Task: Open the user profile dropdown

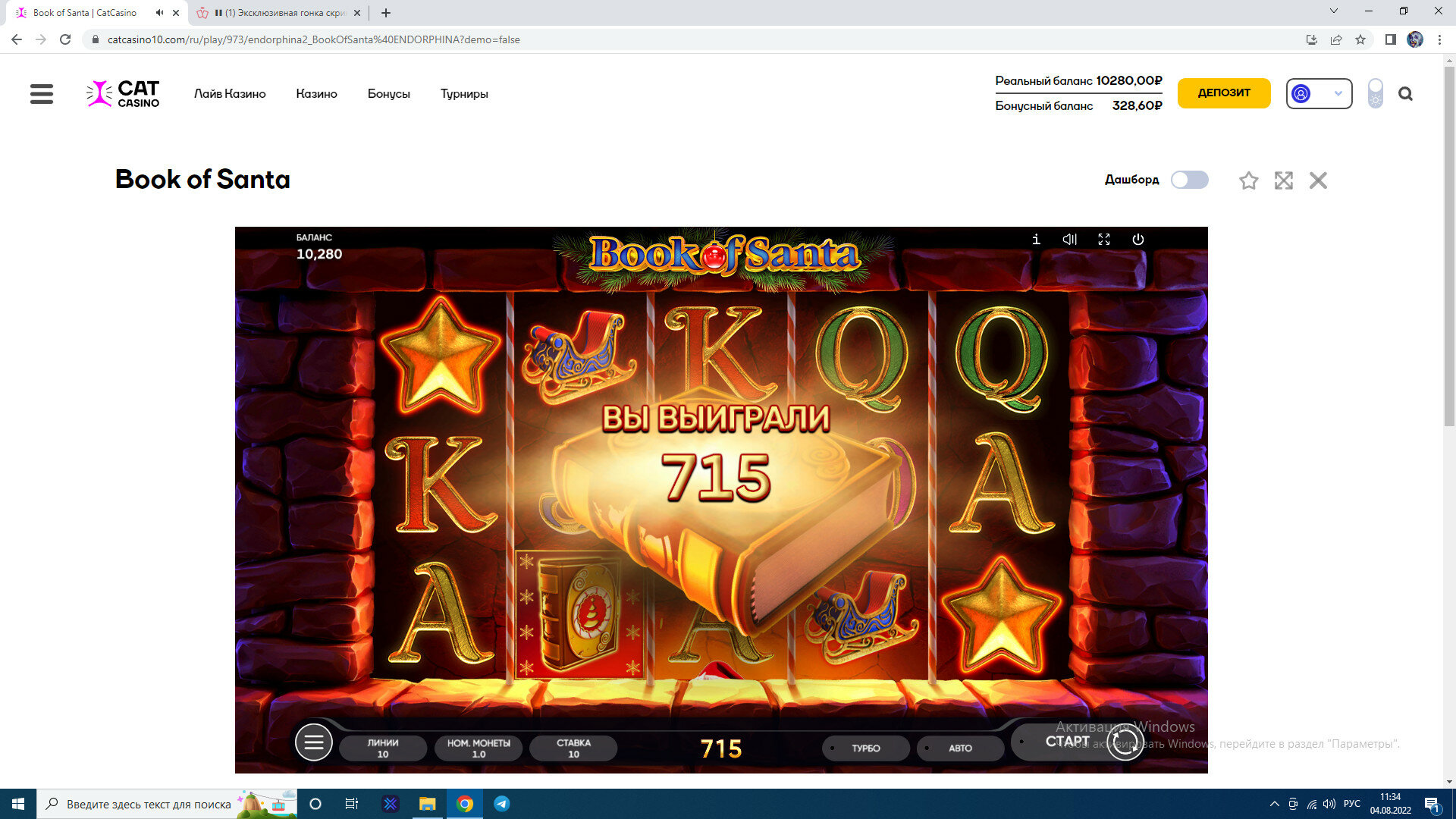Action: 1319,94
